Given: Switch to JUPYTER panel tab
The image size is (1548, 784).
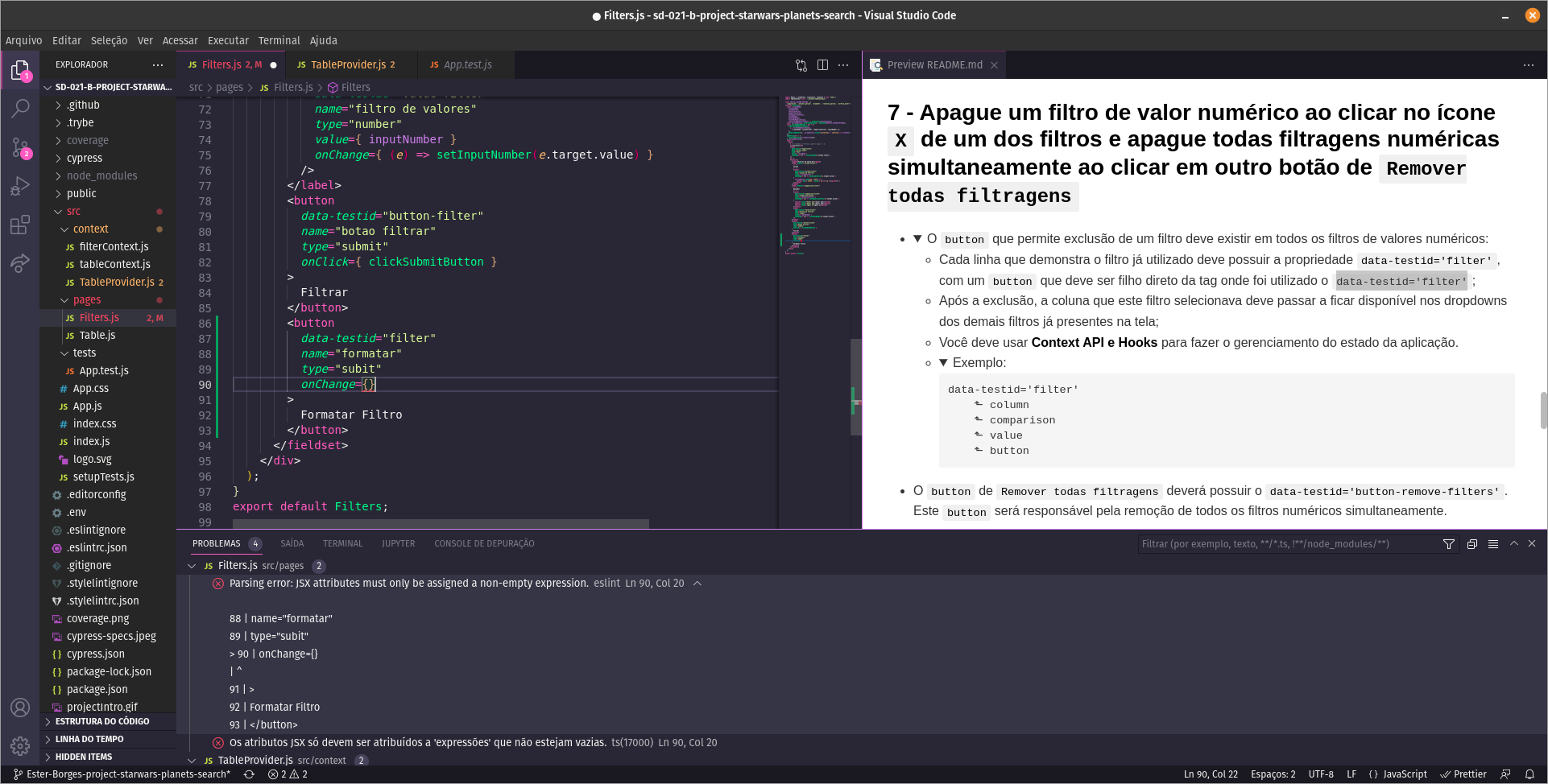Looking at the screenshot, I should tap(399, 544).
